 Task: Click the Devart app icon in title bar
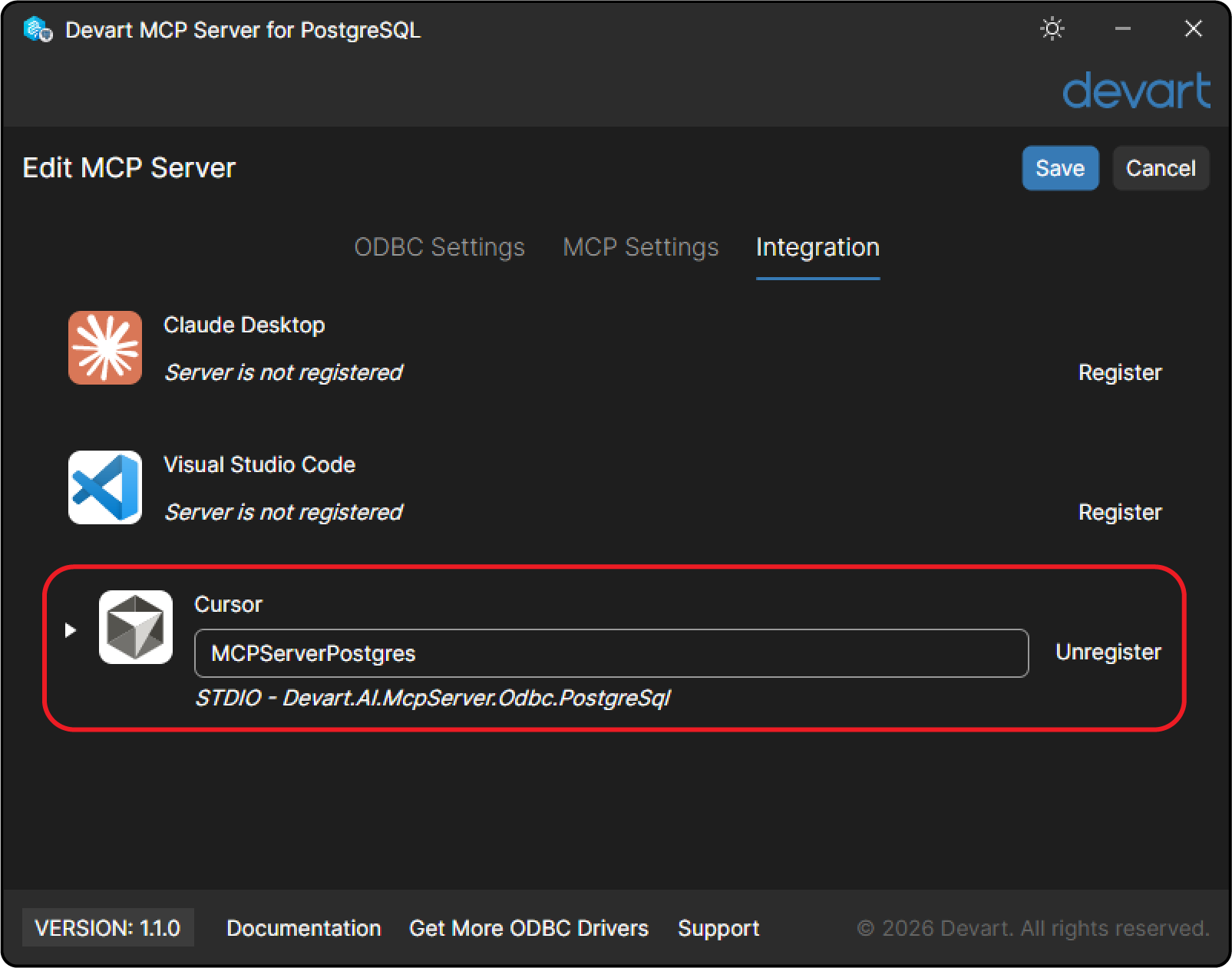[x=38, y=30]
